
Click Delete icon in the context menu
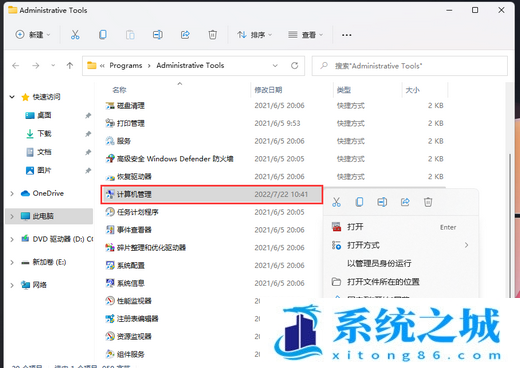coord(428,202)
